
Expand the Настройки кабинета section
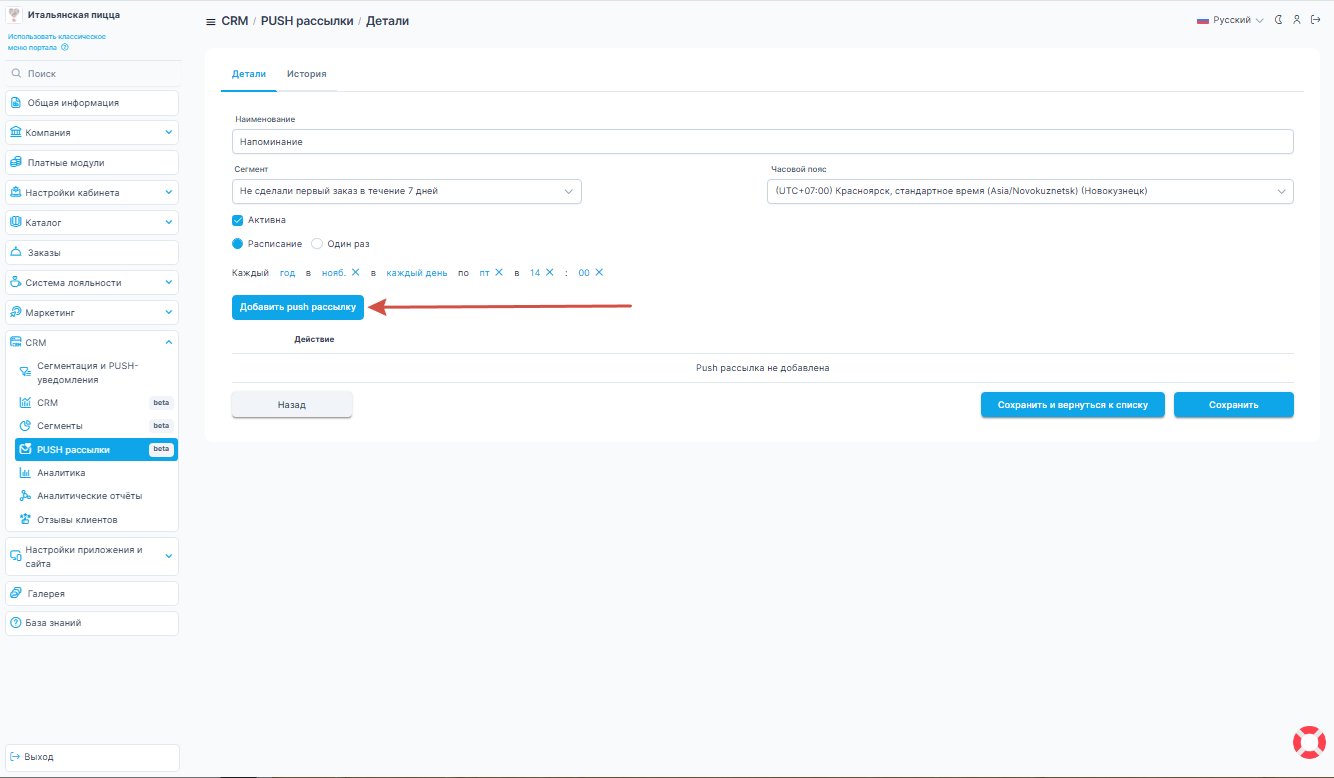click(92, 193)
